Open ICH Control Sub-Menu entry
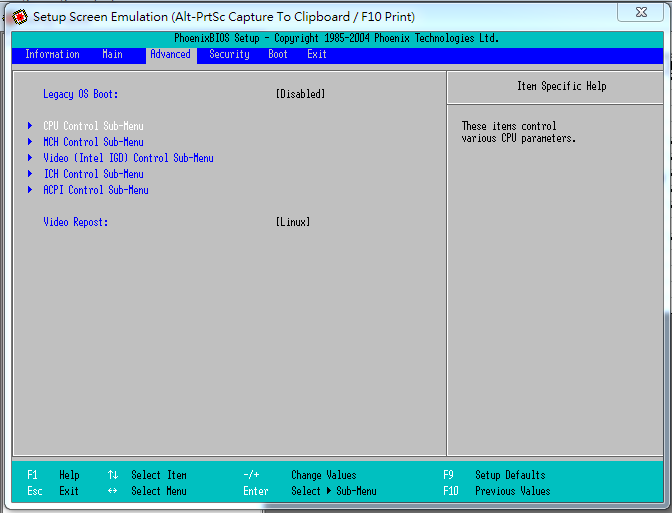672x513 pixels. 93,174
